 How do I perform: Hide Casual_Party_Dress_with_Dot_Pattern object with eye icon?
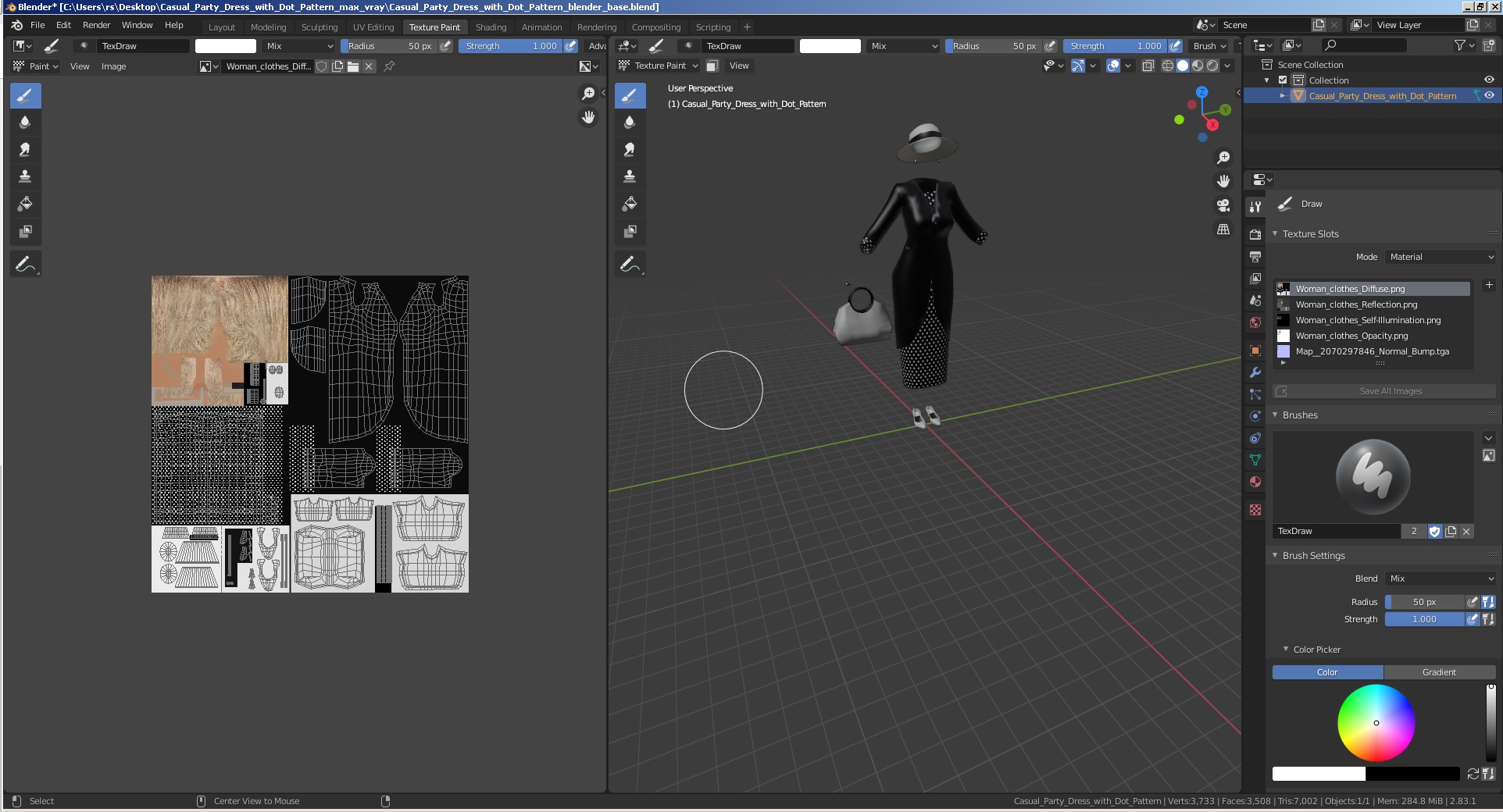[1489, 96]
